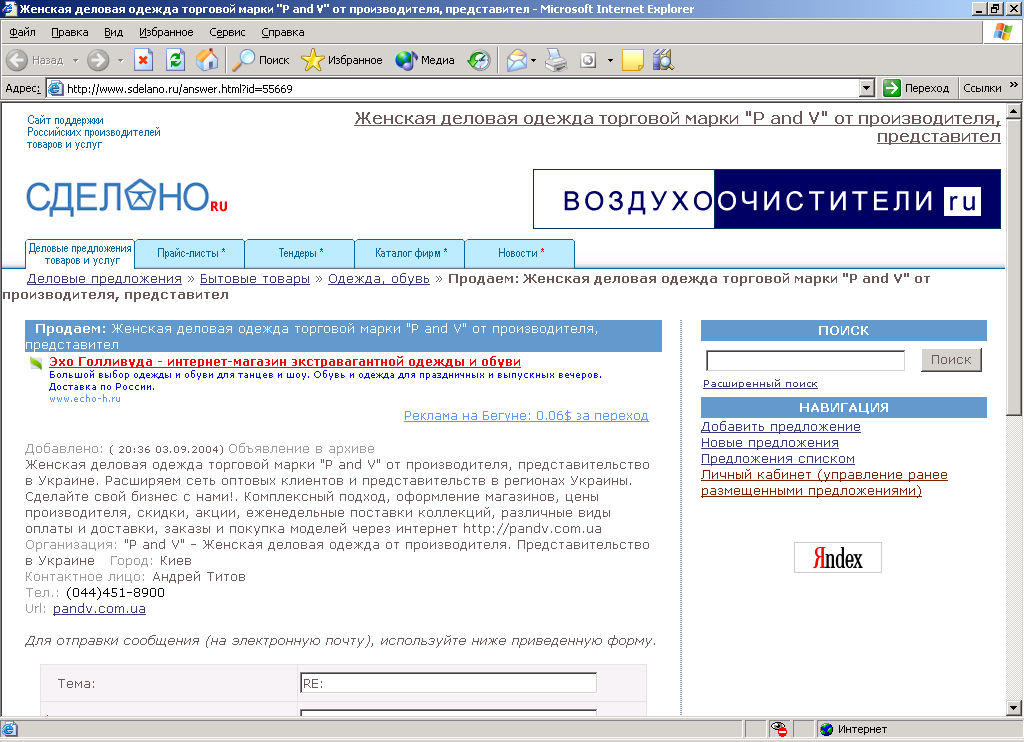Viewport: 1024px width, 742px height.
Task: Click the Yandex logo banner
Action: pos(837,558)
